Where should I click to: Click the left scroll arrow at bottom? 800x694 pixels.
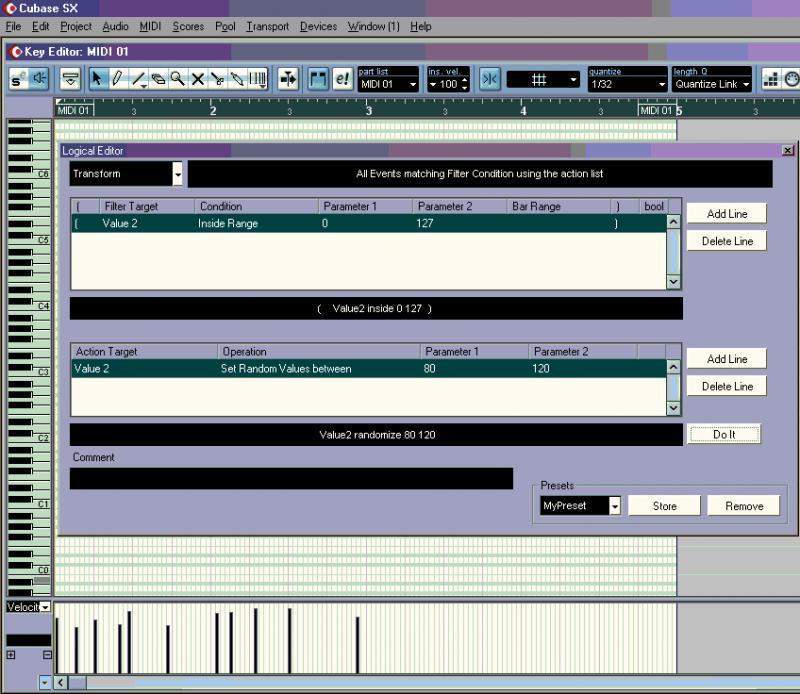pos(61,682)
